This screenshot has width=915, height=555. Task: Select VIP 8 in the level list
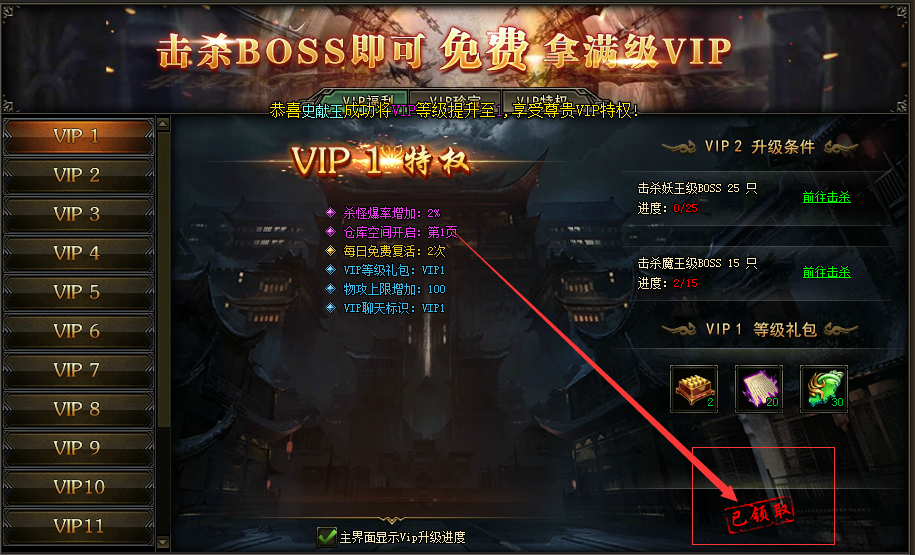[x=78, y=409]
